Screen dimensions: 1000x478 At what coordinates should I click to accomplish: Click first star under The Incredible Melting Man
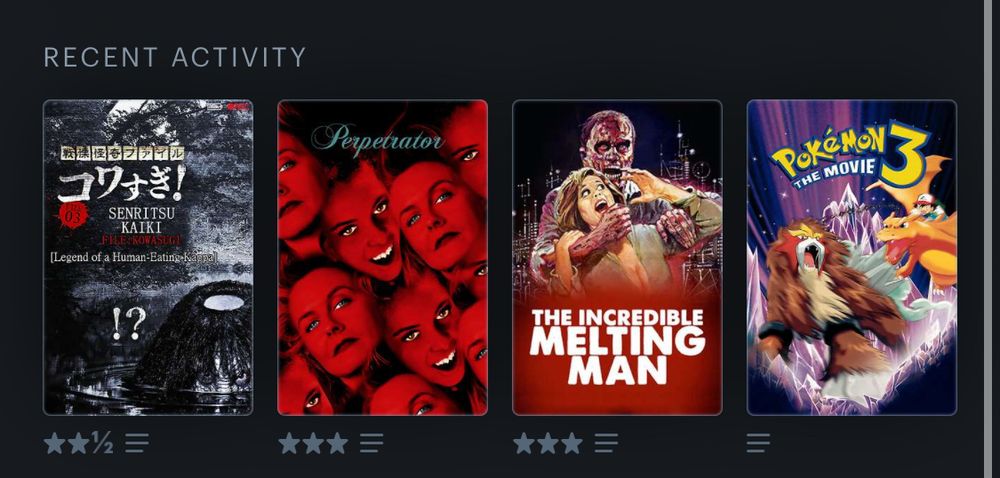524,443
